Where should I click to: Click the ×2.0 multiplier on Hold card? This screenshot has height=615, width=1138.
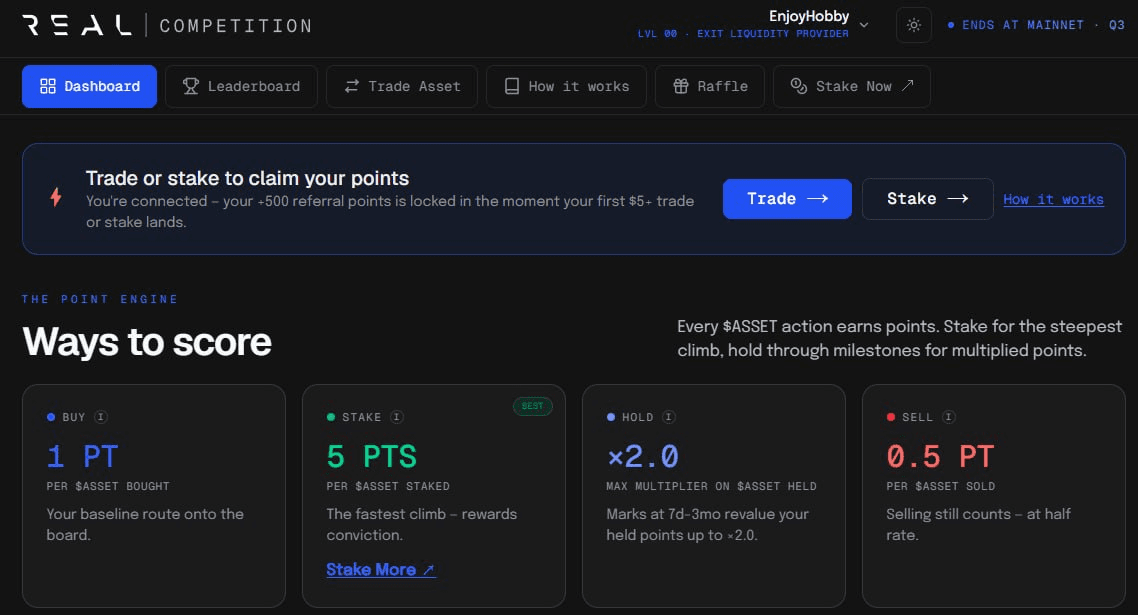click(643, 457)
